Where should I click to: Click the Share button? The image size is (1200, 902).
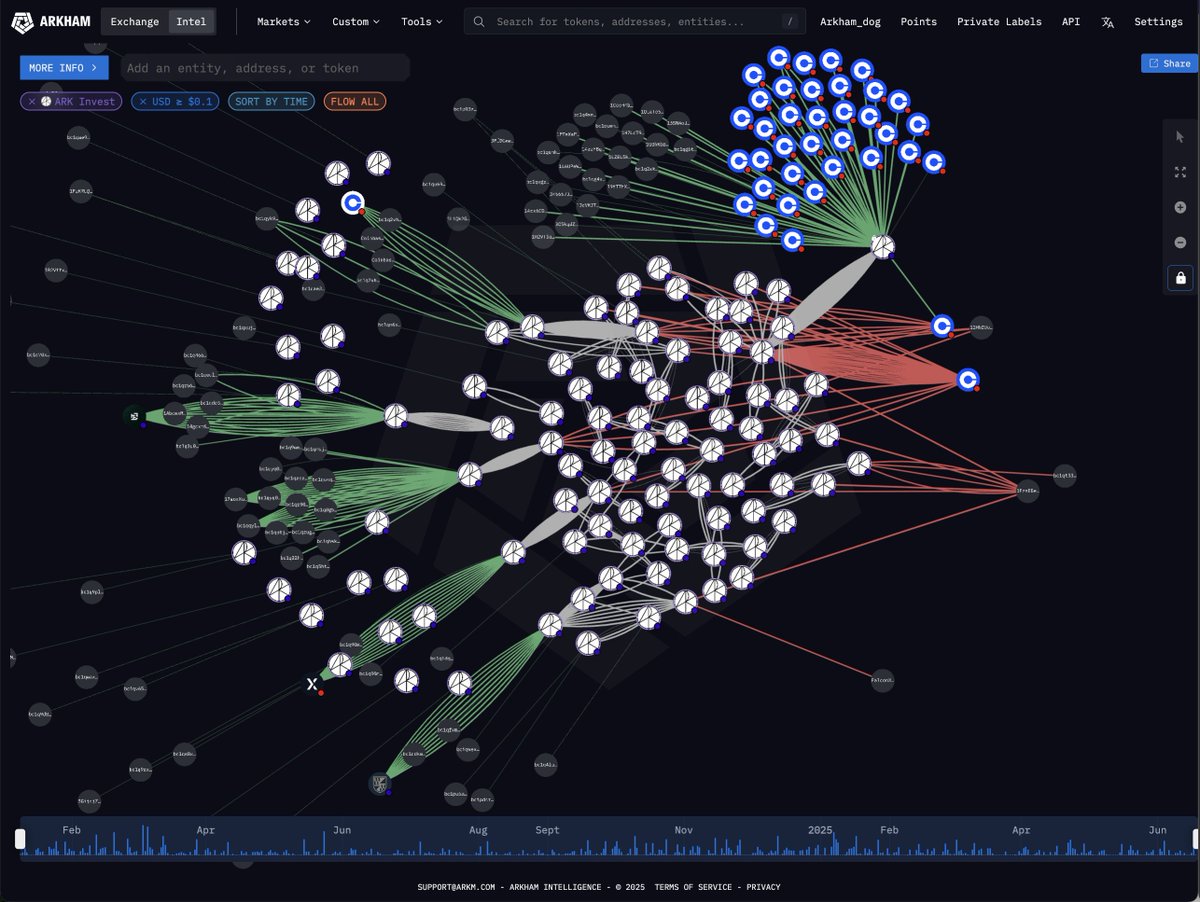(1169, 63)
